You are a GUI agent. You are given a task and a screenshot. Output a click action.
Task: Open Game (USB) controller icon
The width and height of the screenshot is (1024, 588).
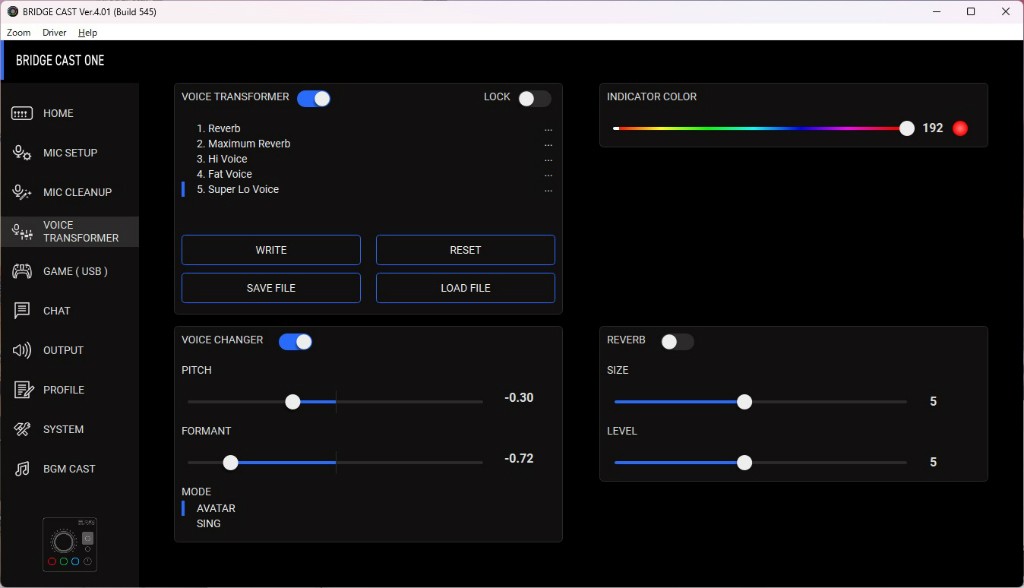coord(22,271)
